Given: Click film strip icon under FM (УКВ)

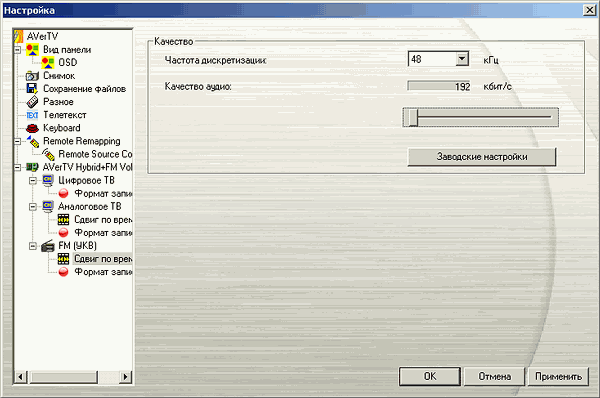Looking at the screenshot, I should pyautogui.click(x=64, y=259).
